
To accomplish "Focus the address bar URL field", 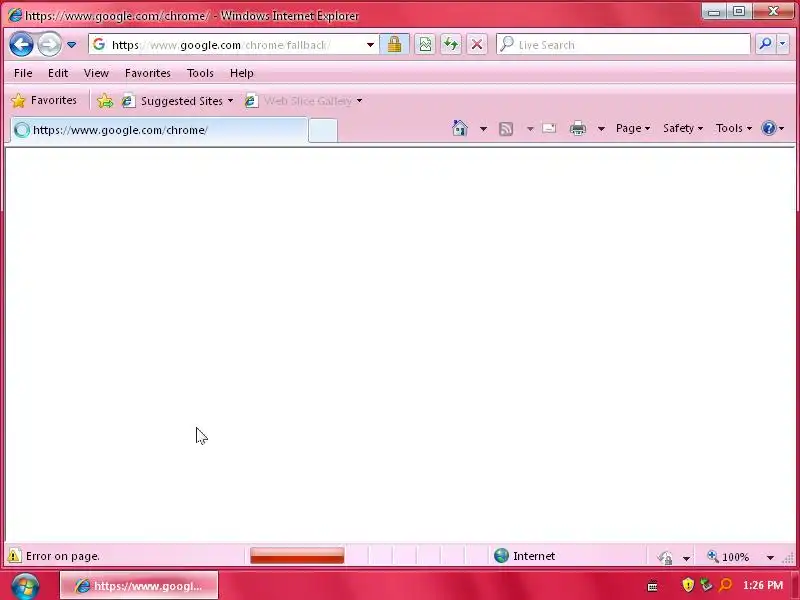I will click(234, 45).
